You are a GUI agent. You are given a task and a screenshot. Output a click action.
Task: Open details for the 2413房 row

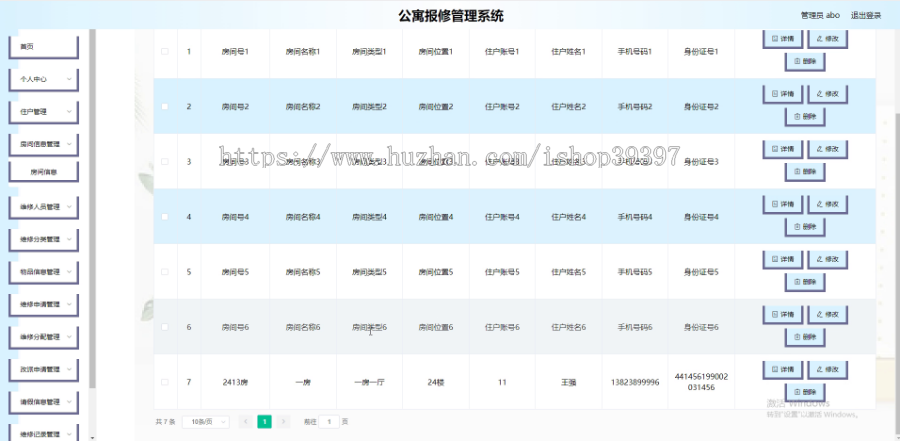pos(782,370)
